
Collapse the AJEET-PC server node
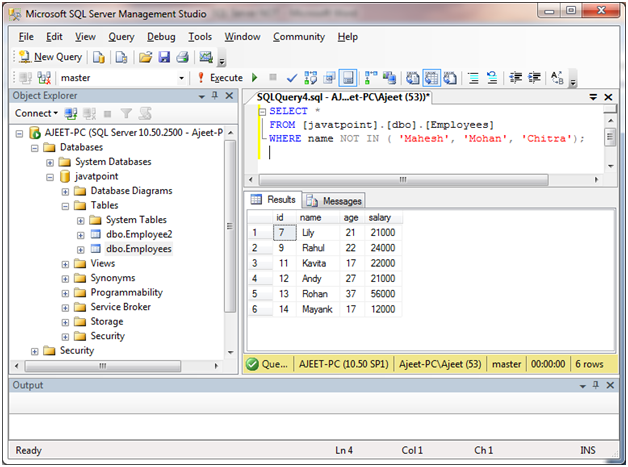coord(19,133)
